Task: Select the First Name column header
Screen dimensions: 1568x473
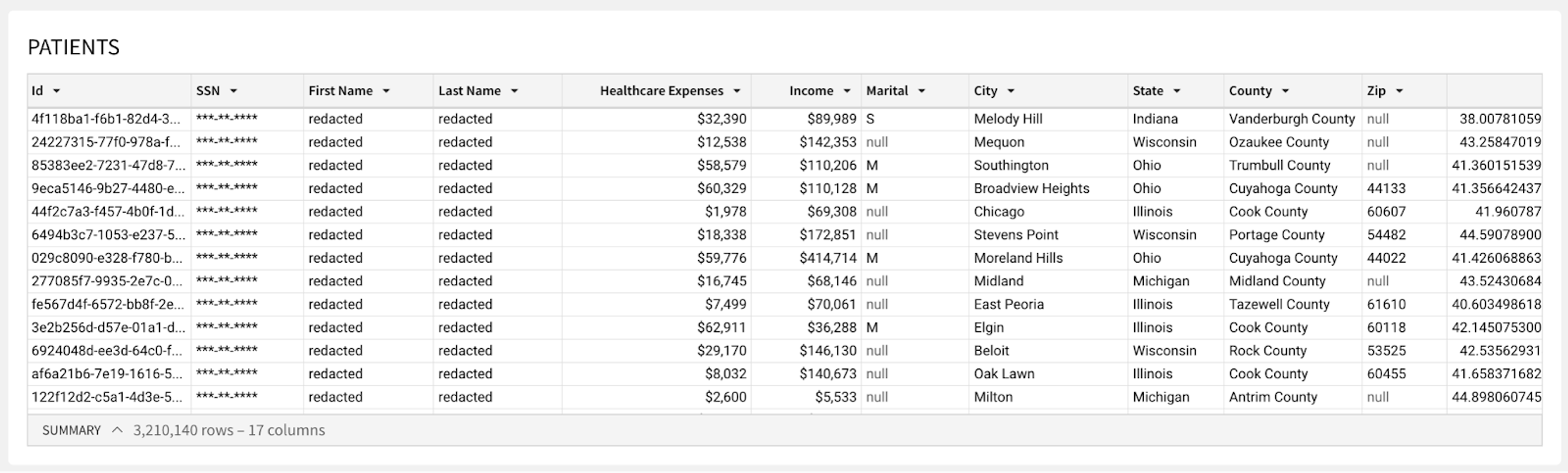Action: pyautogui.click(x=368, y=91)
